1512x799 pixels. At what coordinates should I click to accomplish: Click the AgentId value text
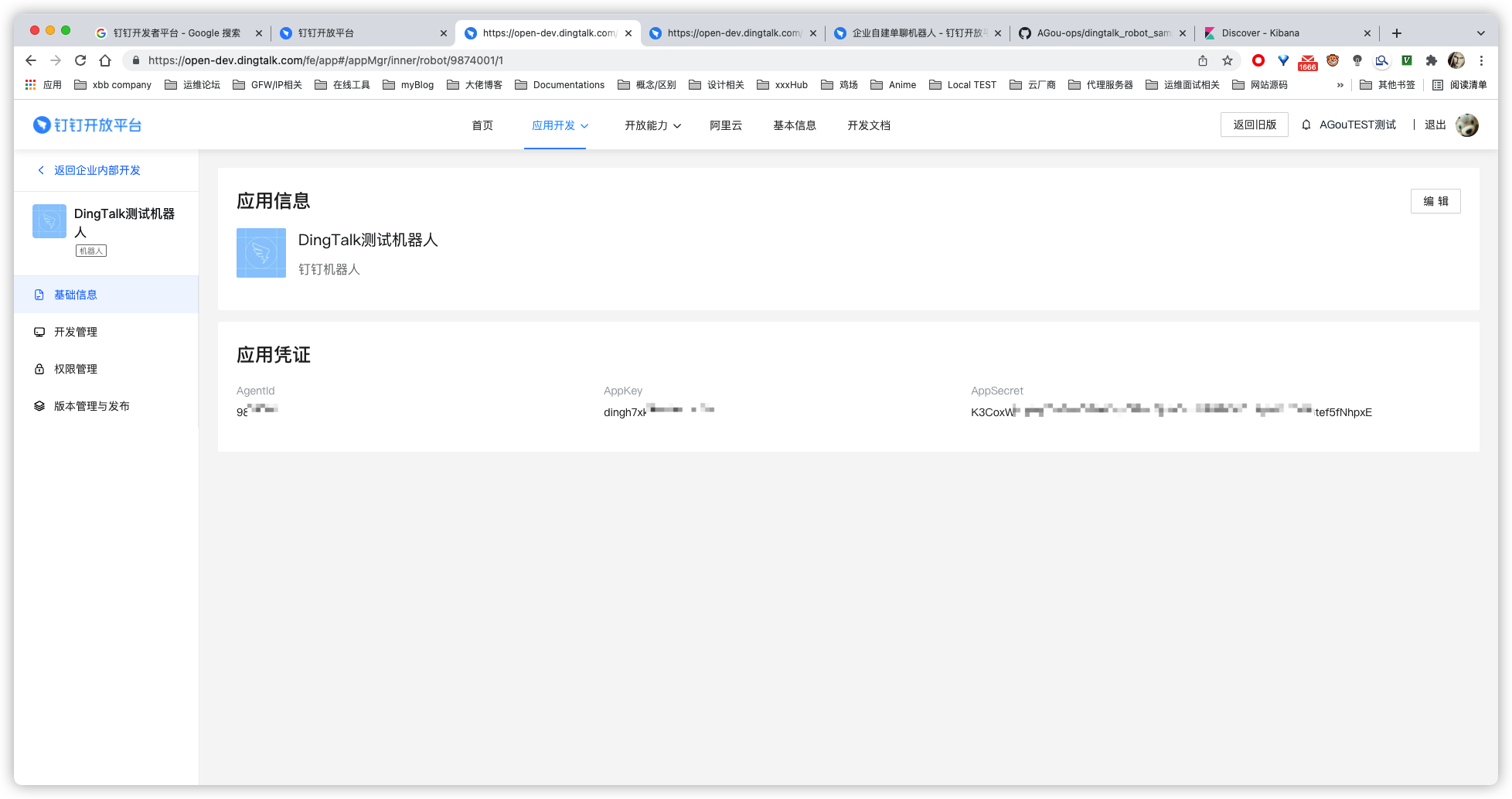pos(257,411)
